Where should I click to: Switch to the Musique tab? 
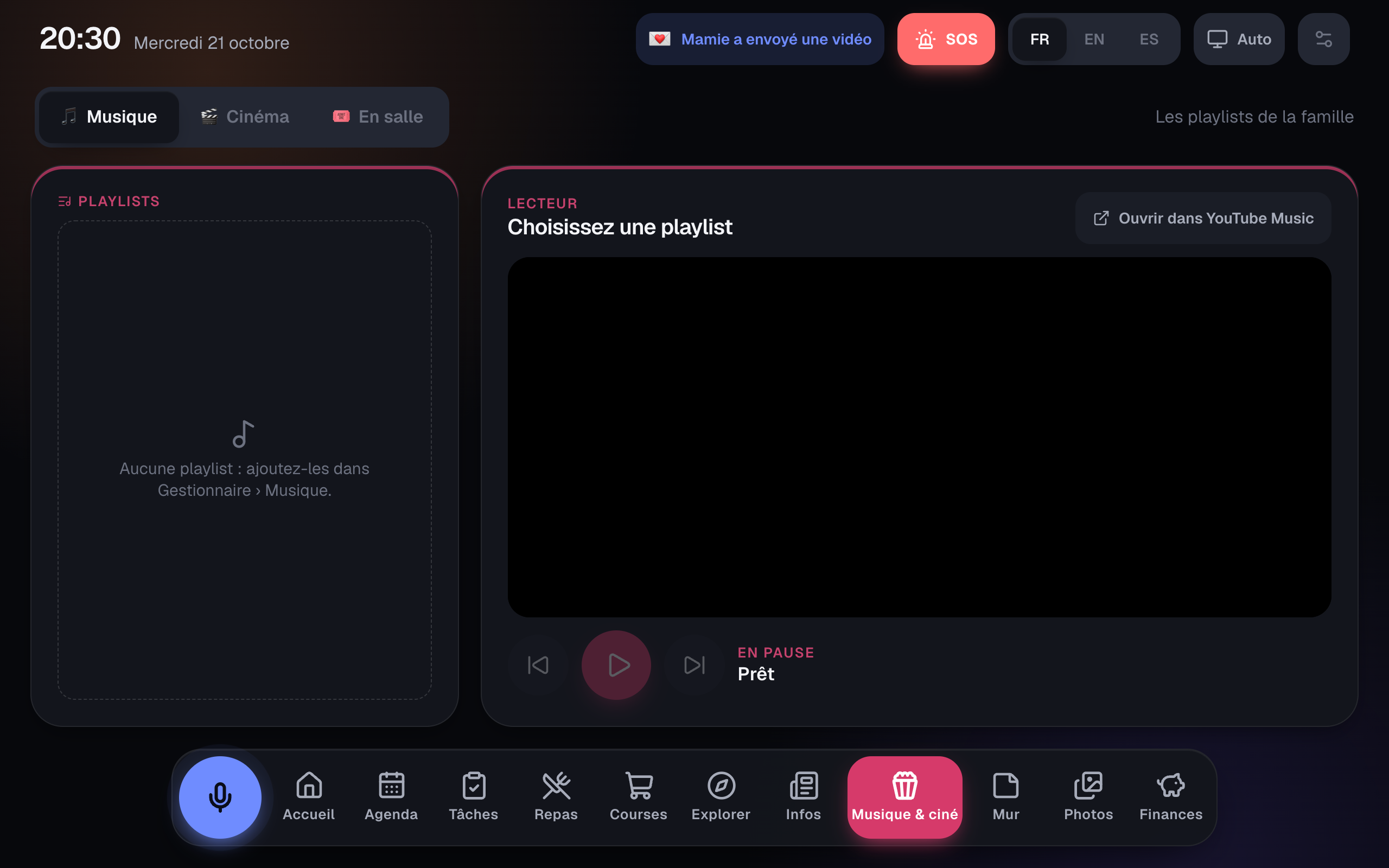(x=109, y=117)
